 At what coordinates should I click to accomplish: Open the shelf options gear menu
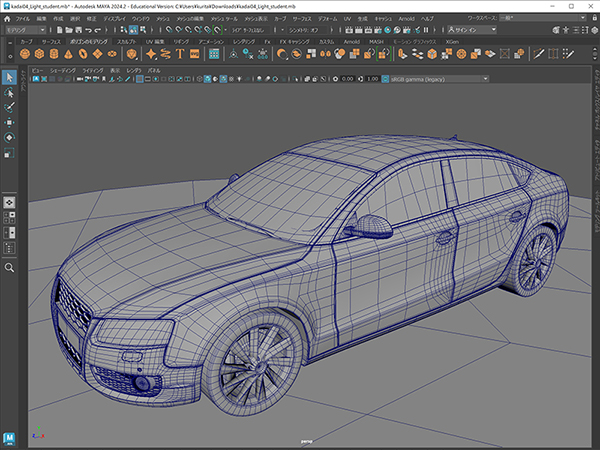click(10, 57)
